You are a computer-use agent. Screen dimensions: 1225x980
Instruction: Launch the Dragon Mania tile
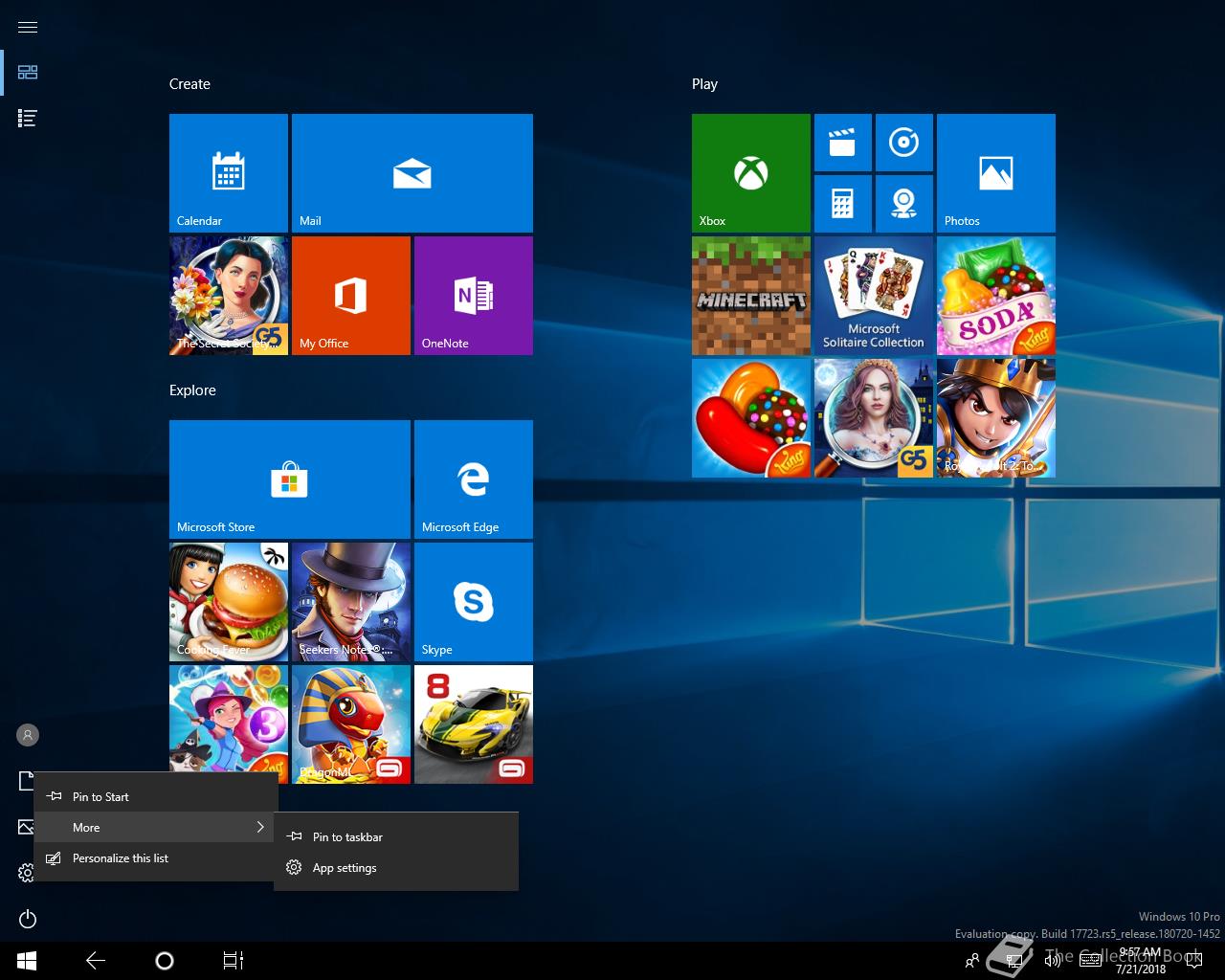tap(351, 724)
